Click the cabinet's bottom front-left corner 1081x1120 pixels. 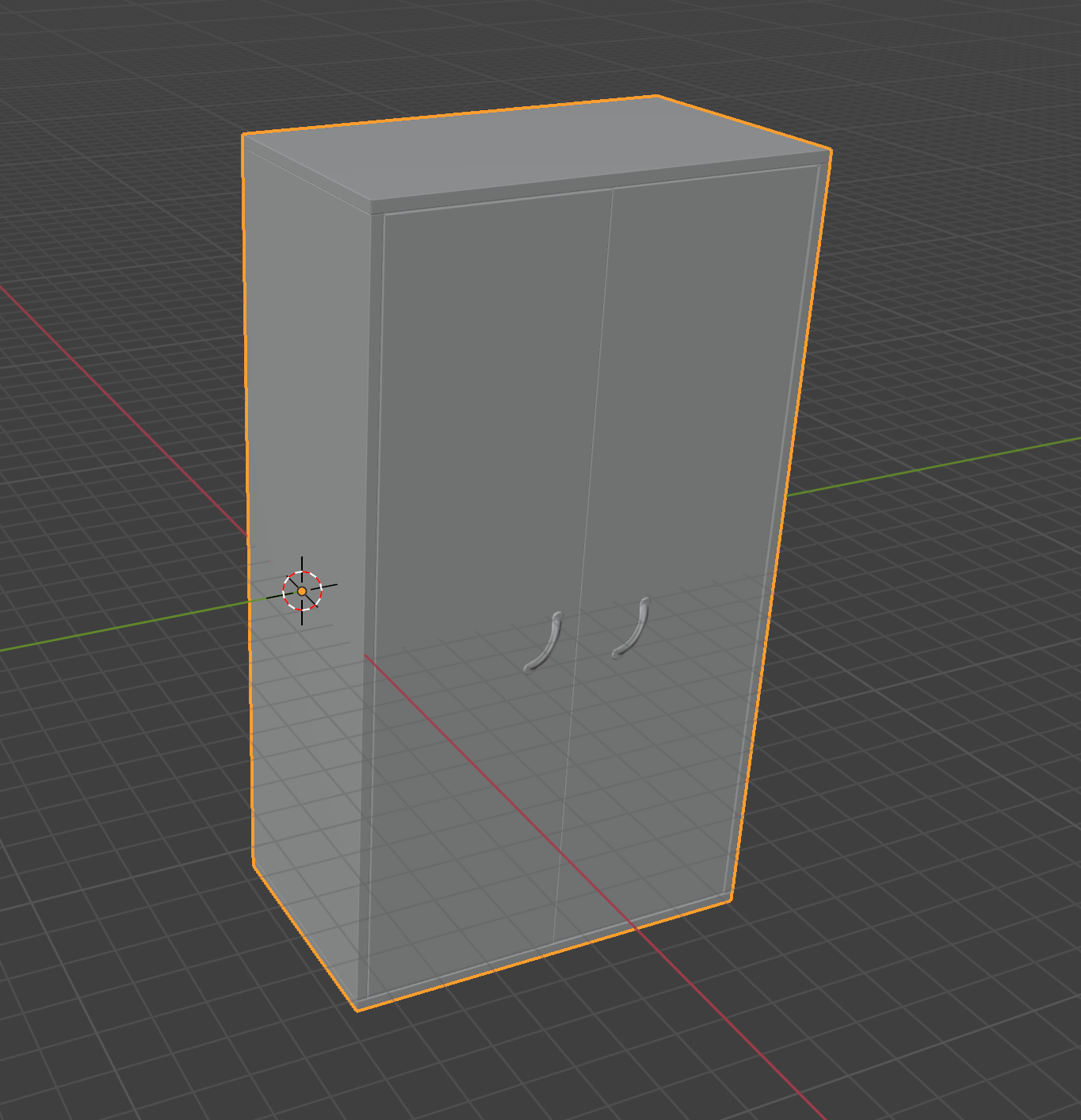pyautogui.click(x=357, y=1008)
